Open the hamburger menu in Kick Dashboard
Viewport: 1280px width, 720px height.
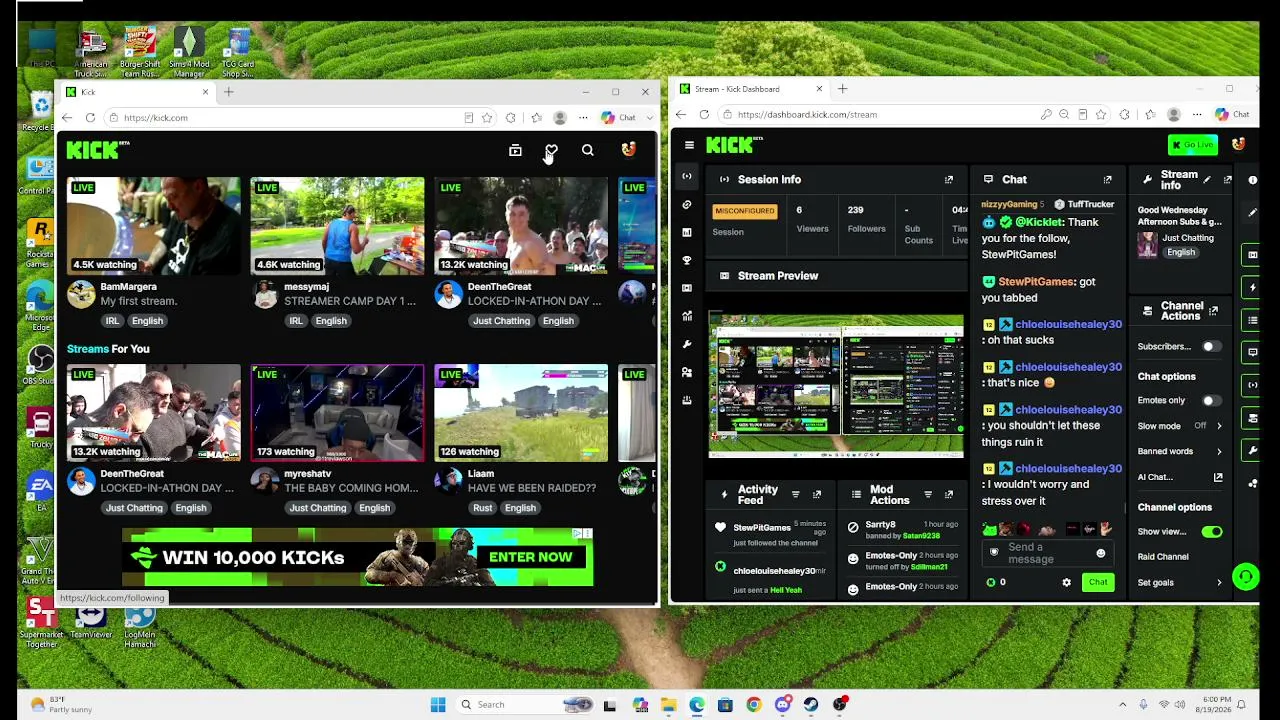click(x=689, y=145)
